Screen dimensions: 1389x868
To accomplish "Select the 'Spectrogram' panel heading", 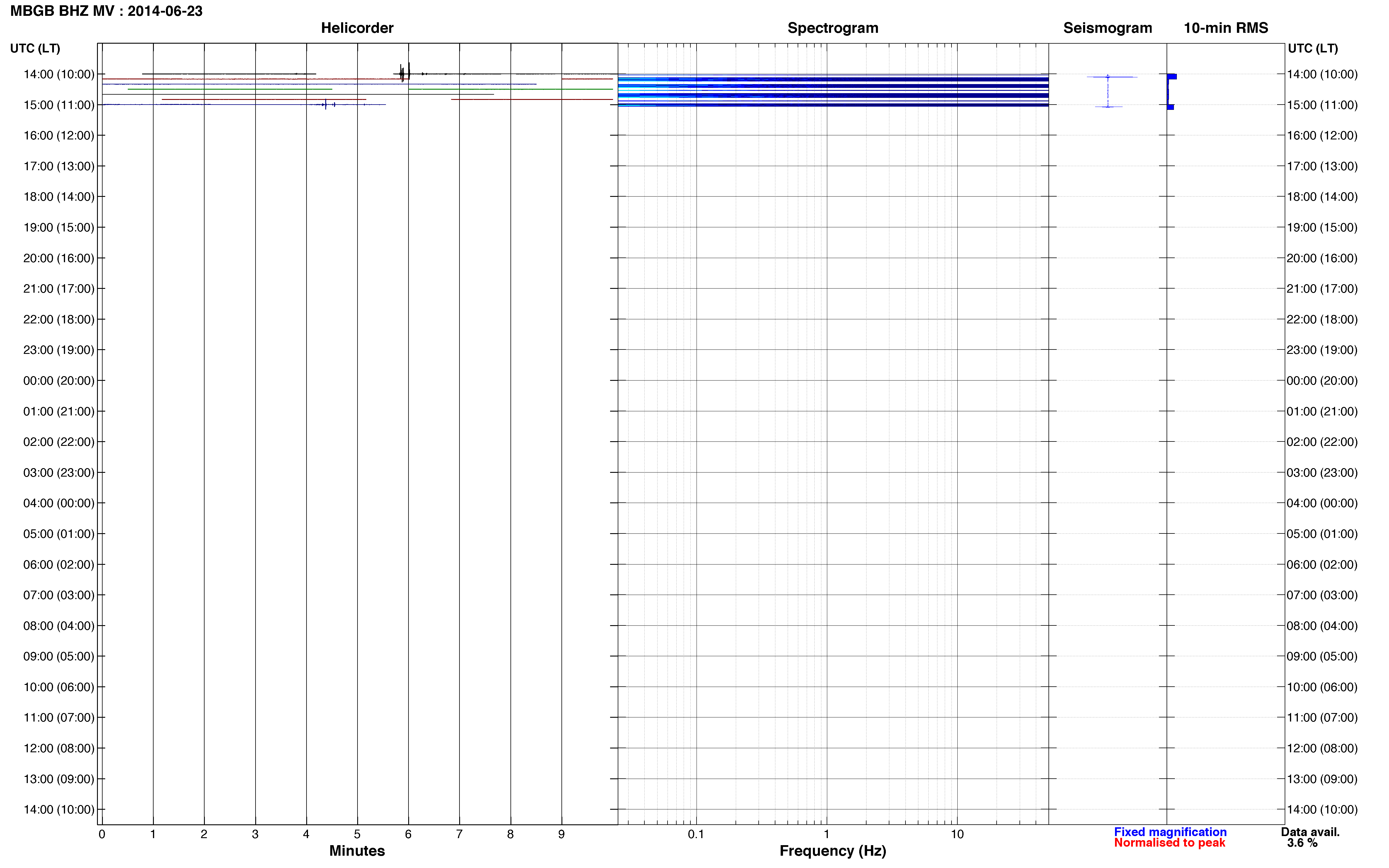I will click(833, 28).
